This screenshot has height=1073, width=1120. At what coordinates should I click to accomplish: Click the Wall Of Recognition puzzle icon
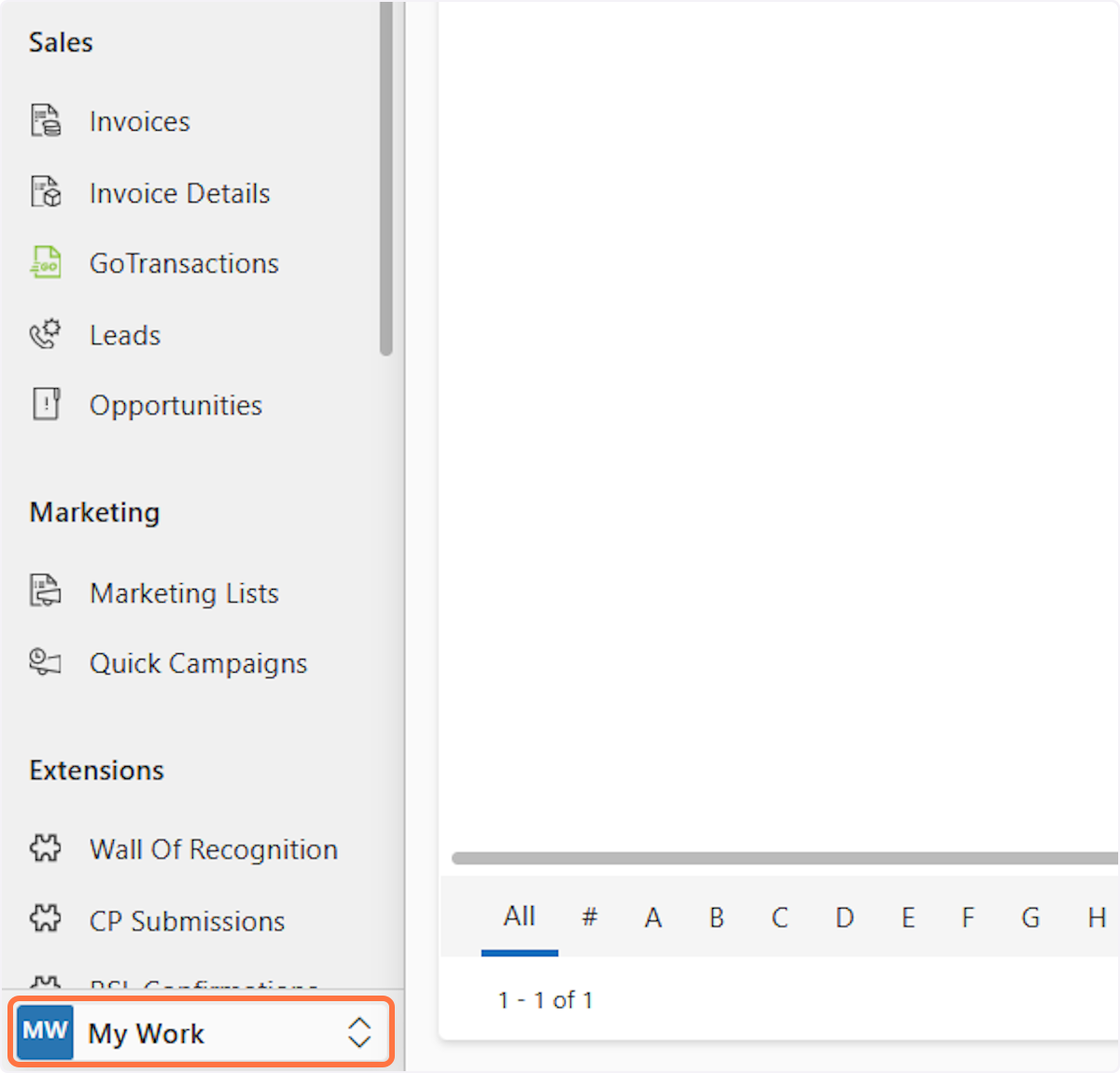46,848
